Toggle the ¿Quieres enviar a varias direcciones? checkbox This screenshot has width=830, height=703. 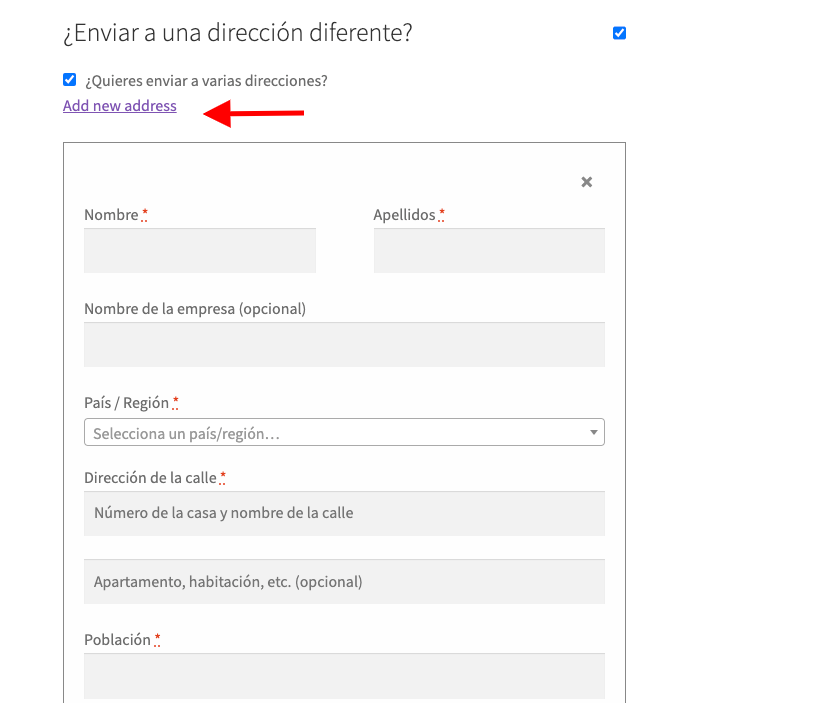pos(69,79)
